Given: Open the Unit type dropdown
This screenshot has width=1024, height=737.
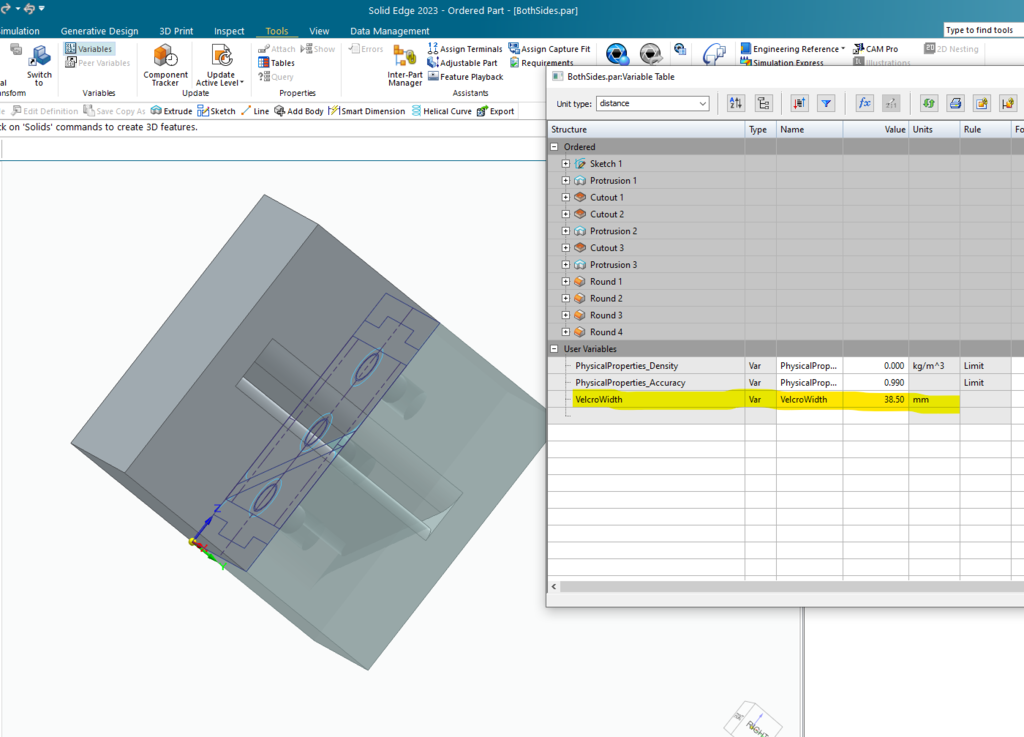Looking at the screenshot, I should (703, 103).
